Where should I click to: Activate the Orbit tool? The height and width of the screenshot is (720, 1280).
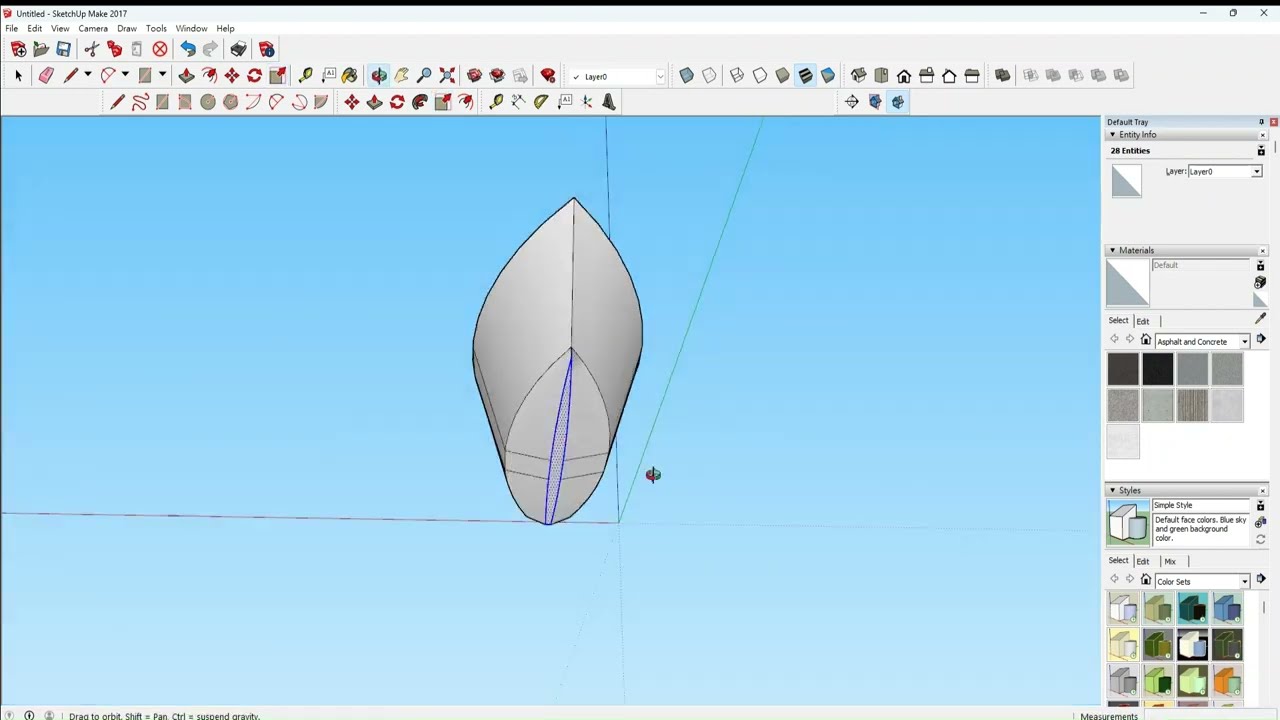coord(379,75)
